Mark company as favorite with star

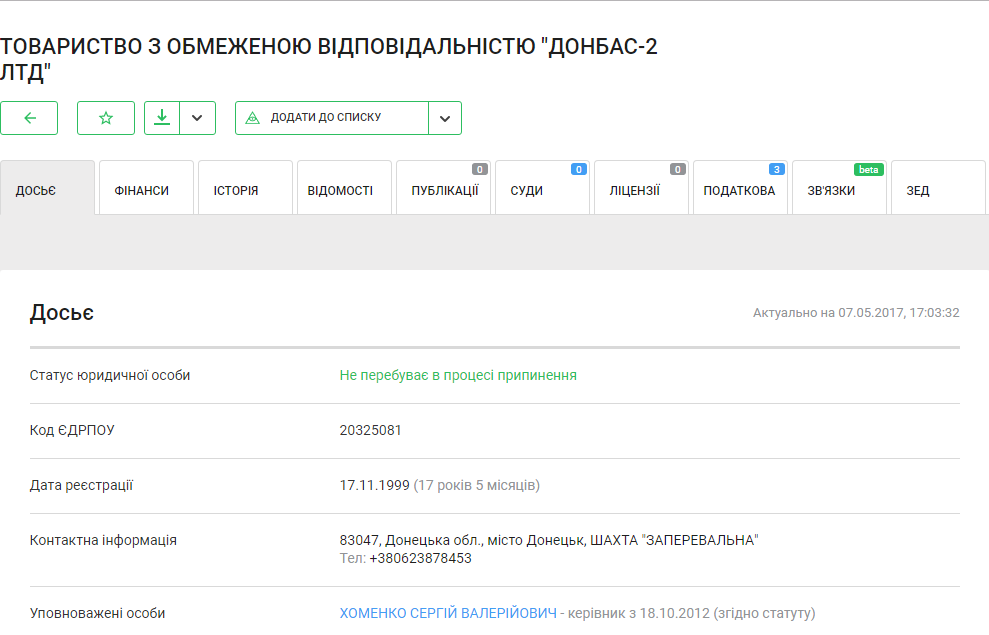tap(106, 118)
